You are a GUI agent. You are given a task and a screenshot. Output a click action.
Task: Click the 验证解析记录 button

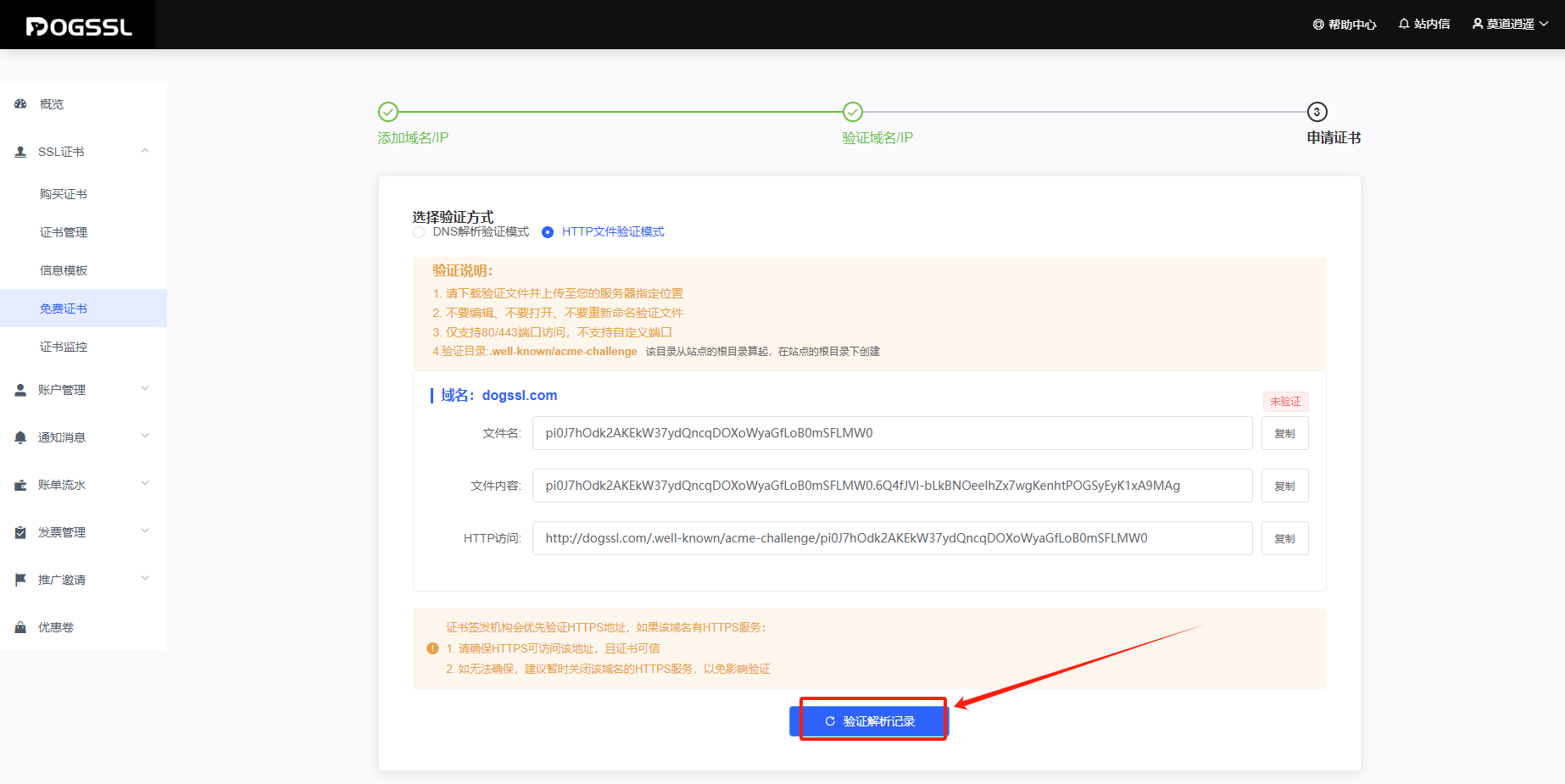pyautogui.click(x=869, y=721)
